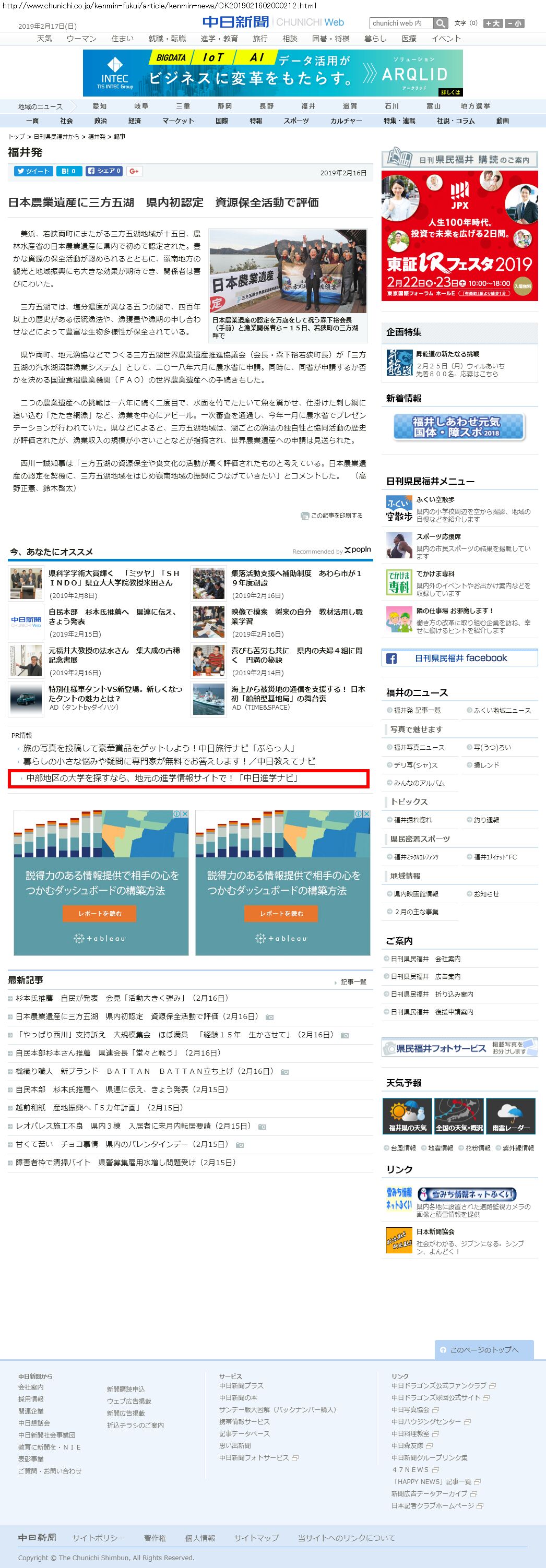The image size is (546, 1568).
Task: Share on Facebook シェア button
Action: pyautogui.click(x=104, y=171)
